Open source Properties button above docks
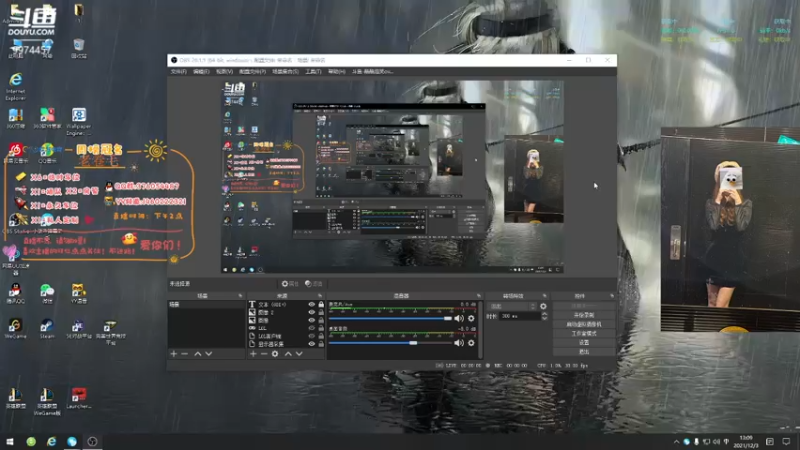 [x=290, y=284]
